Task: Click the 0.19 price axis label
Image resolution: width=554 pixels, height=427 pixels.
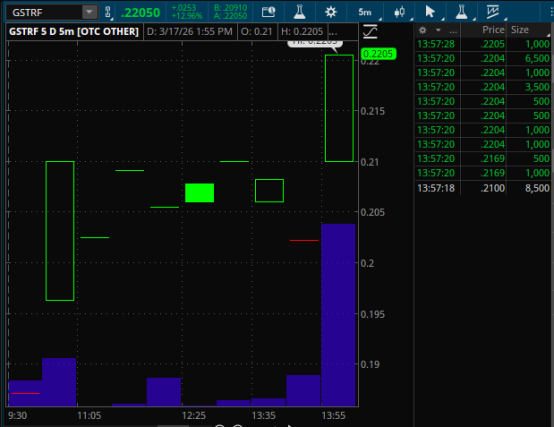Action: click(370, 364)
